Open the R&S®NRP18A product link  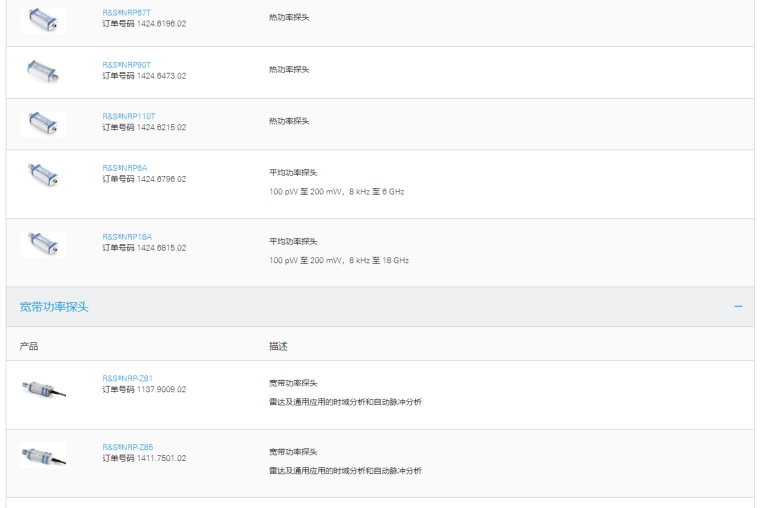(126, 236)
